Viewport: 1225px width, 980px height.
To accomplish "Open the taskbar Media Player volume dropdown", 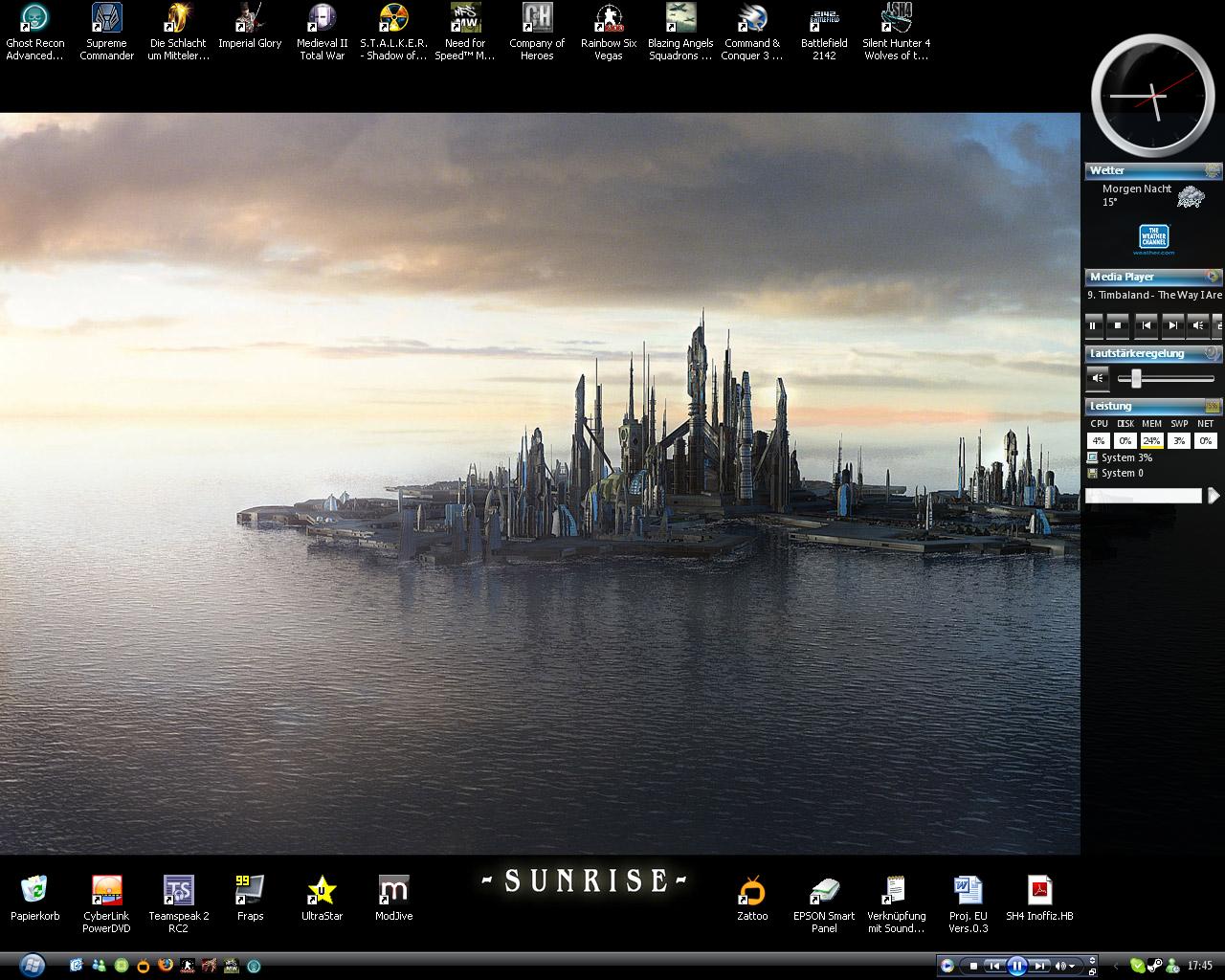I will [1072, 967].
